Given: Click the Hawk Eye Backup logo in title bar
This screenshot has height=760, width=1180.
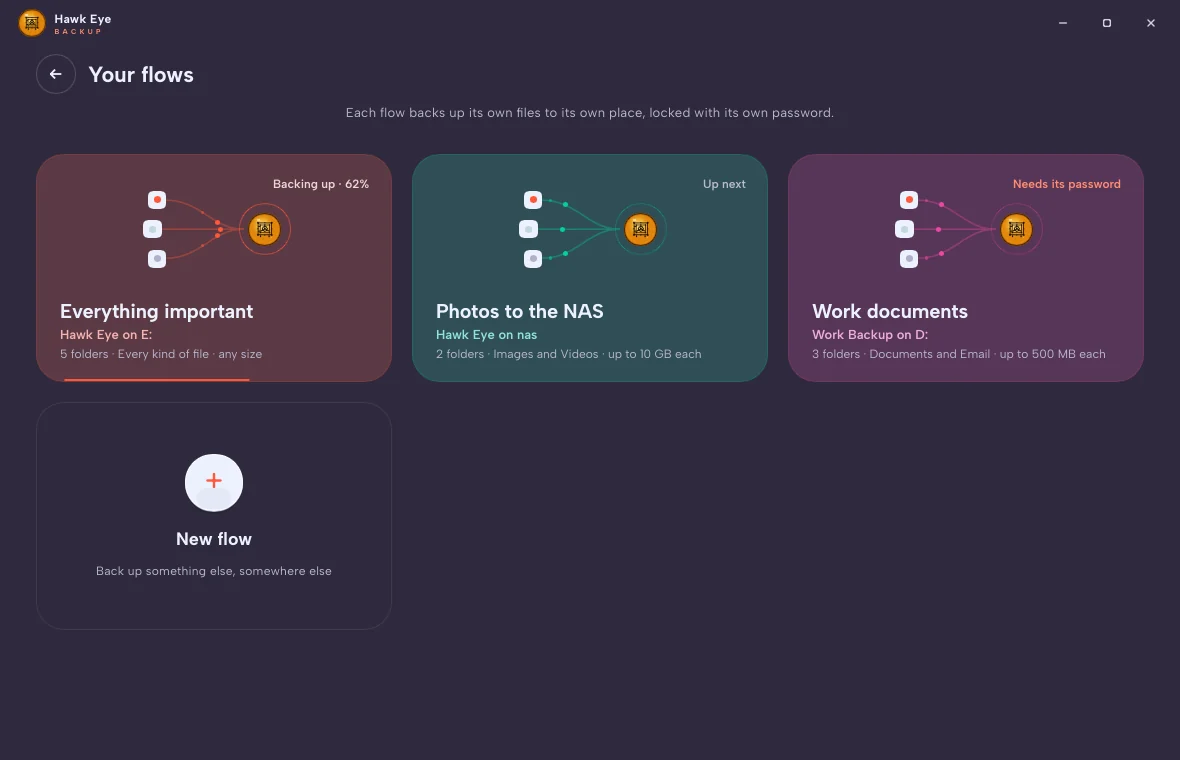Looking at the screenshot, I should pyautogui.click(x=32, y=23).
